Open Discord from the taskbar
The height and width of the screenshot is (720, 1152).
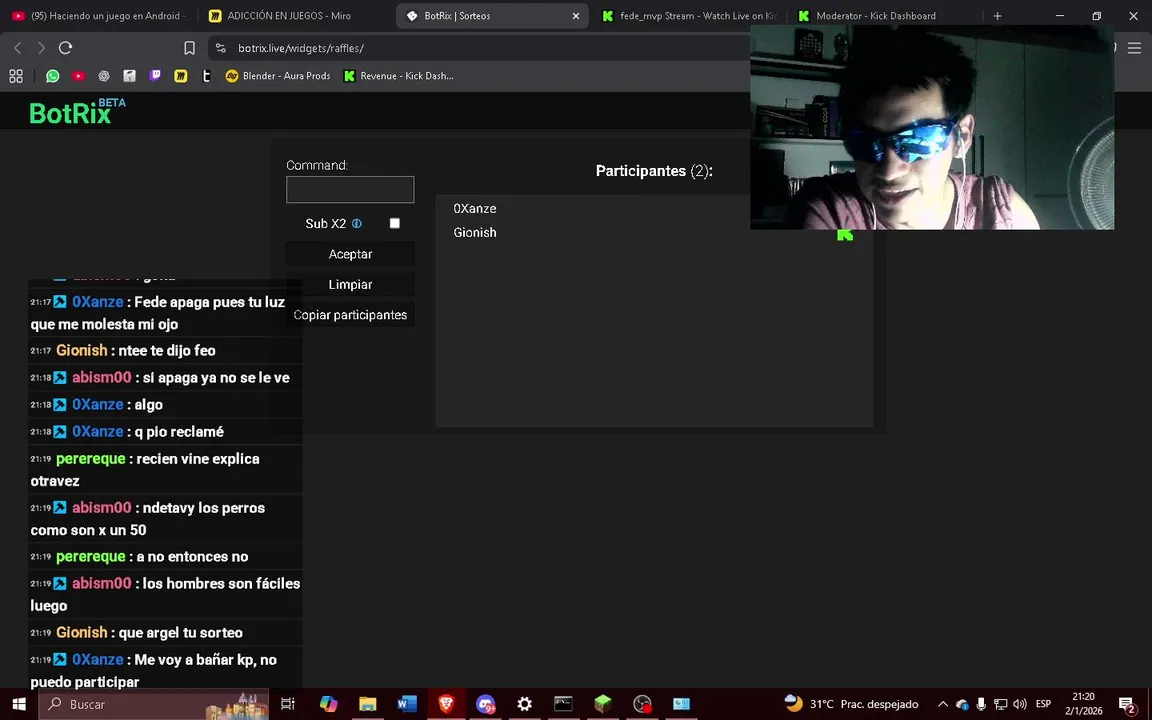coord(485,704)
